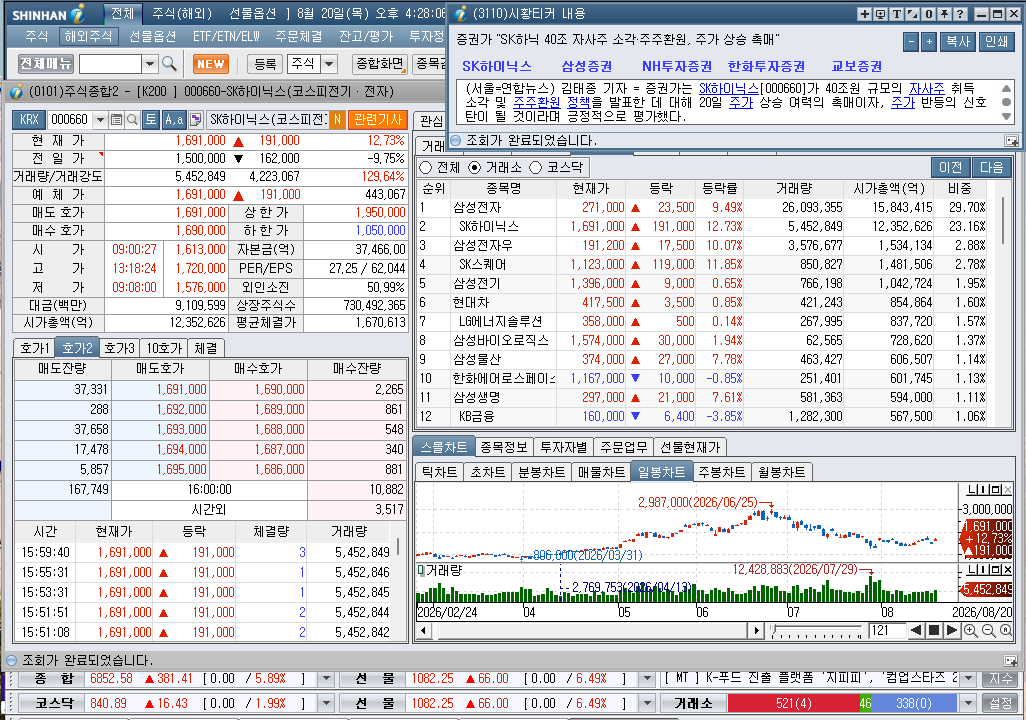Image resolution: width=1026 pixels, height=720 pixels.
Task: Decrease news font with minus button
Action: tap(911, 42)
